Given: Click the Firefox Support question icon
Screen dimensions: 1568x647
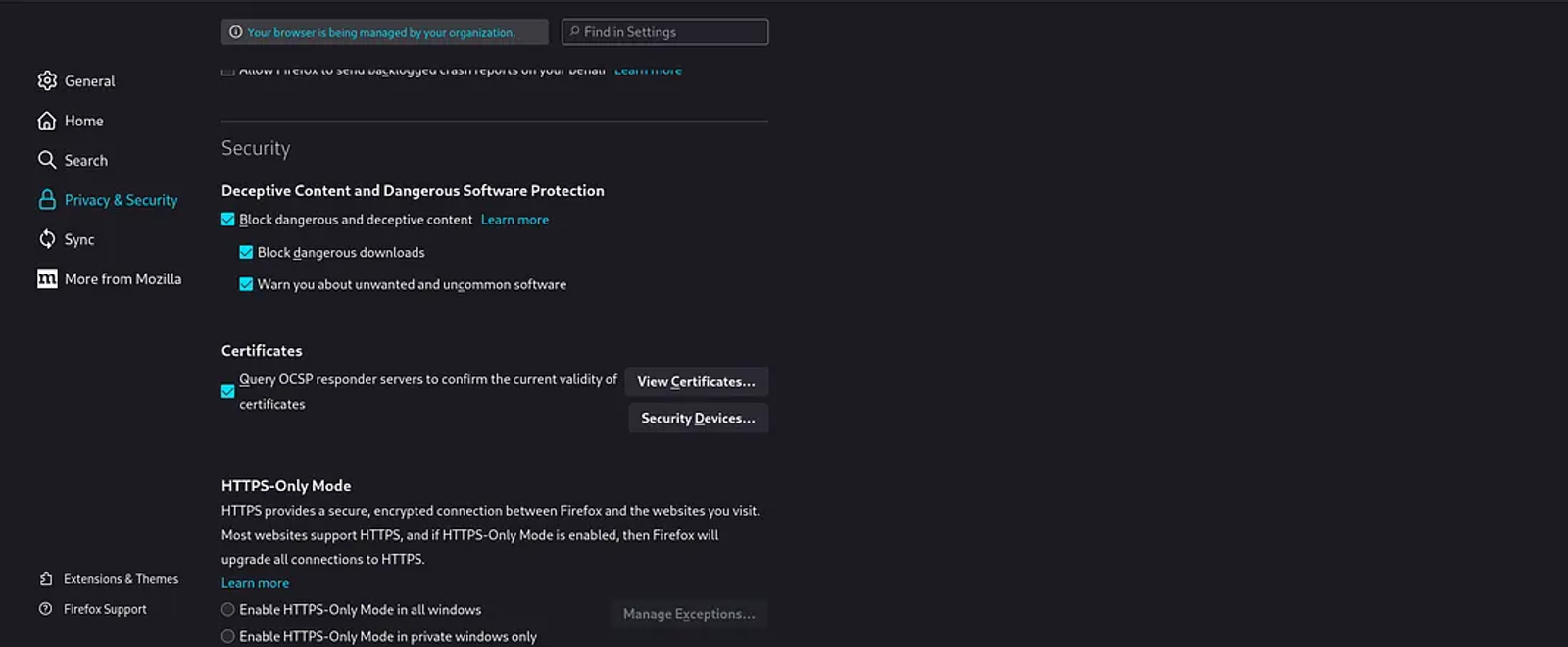Looking at the screenshot, I should pos(45,609).
